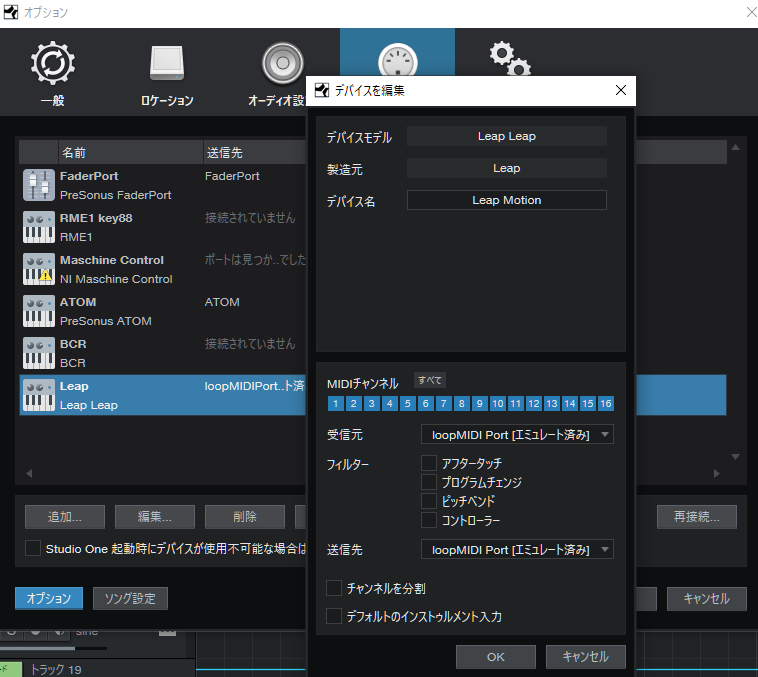Click キャンセル in the オプション window
The width and height of the screenshot is (758, 677).
pyautogui.click(x=706, y=599)
